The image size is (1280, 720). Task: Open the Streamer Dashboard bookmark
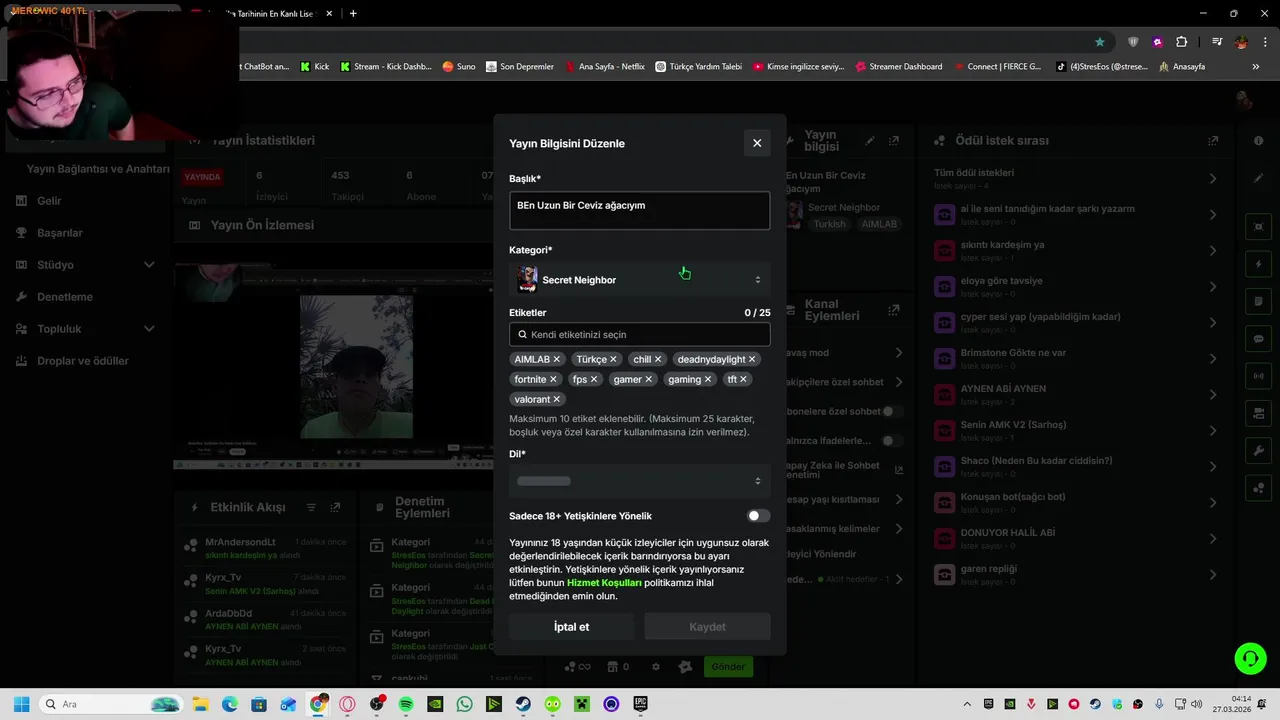coord(899,67)
